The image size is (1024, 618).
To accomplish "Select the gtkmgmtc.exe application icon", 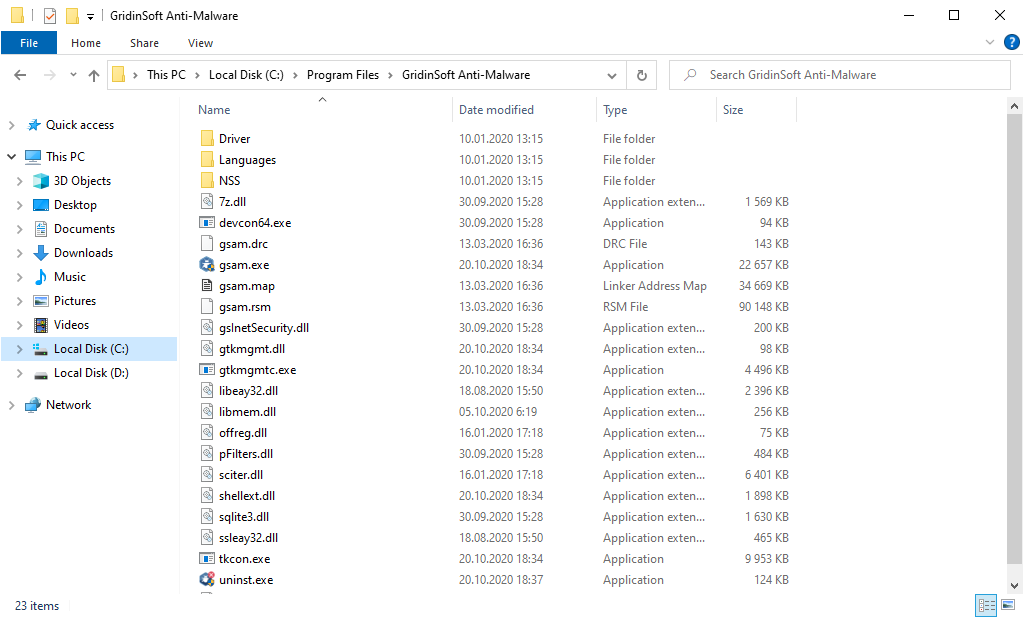I will point(208,369).
